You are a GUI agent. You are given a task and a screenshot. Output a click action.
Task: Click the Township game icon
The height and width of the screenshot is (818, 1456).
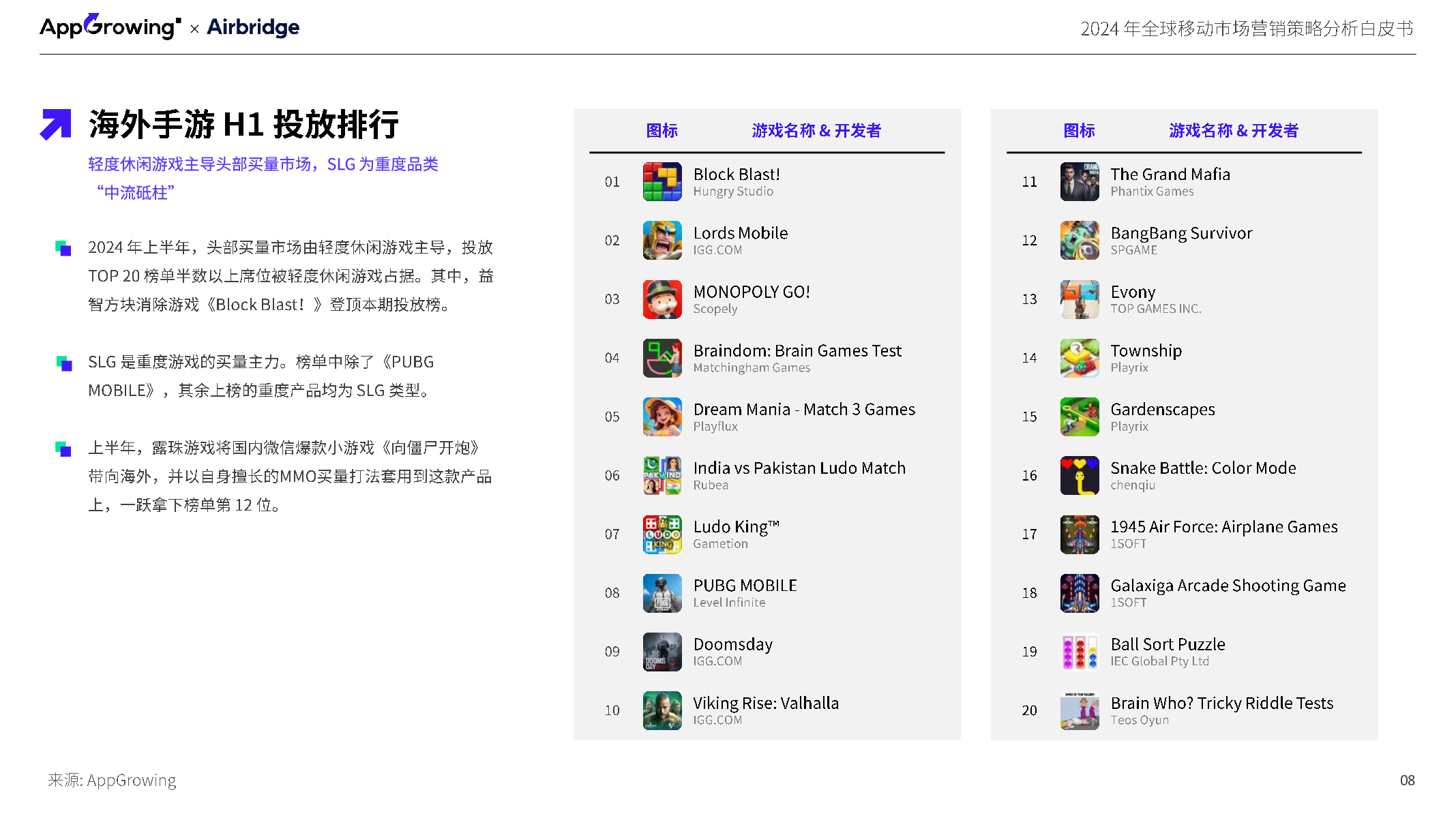point(1079,358)
